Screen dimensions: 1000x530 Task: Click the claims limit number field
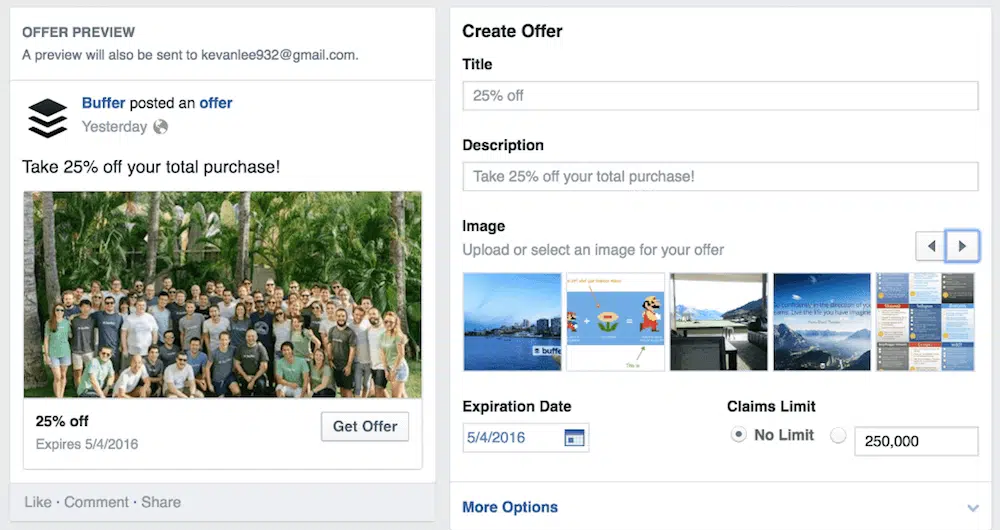click(x=916, y=441)
